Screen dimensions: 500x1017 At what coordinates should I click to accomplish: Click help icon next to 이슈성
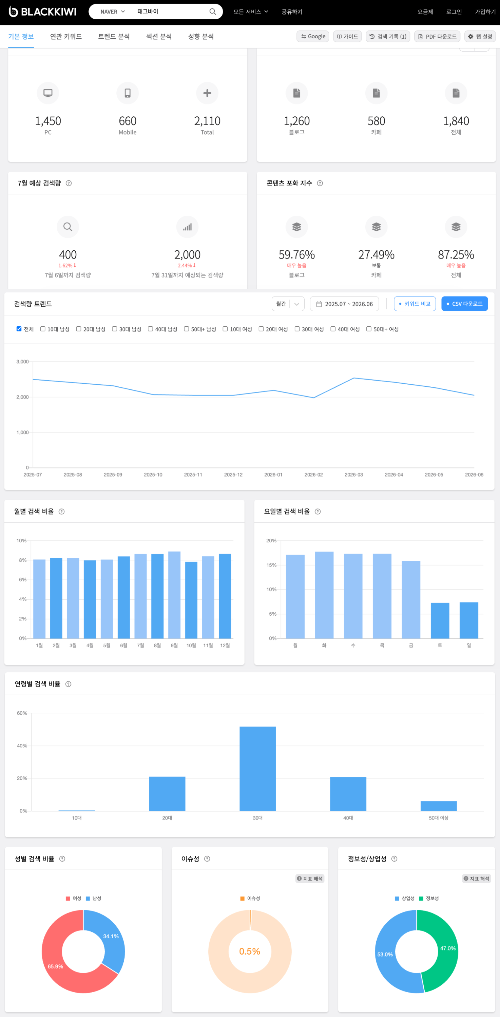(207, 859)
